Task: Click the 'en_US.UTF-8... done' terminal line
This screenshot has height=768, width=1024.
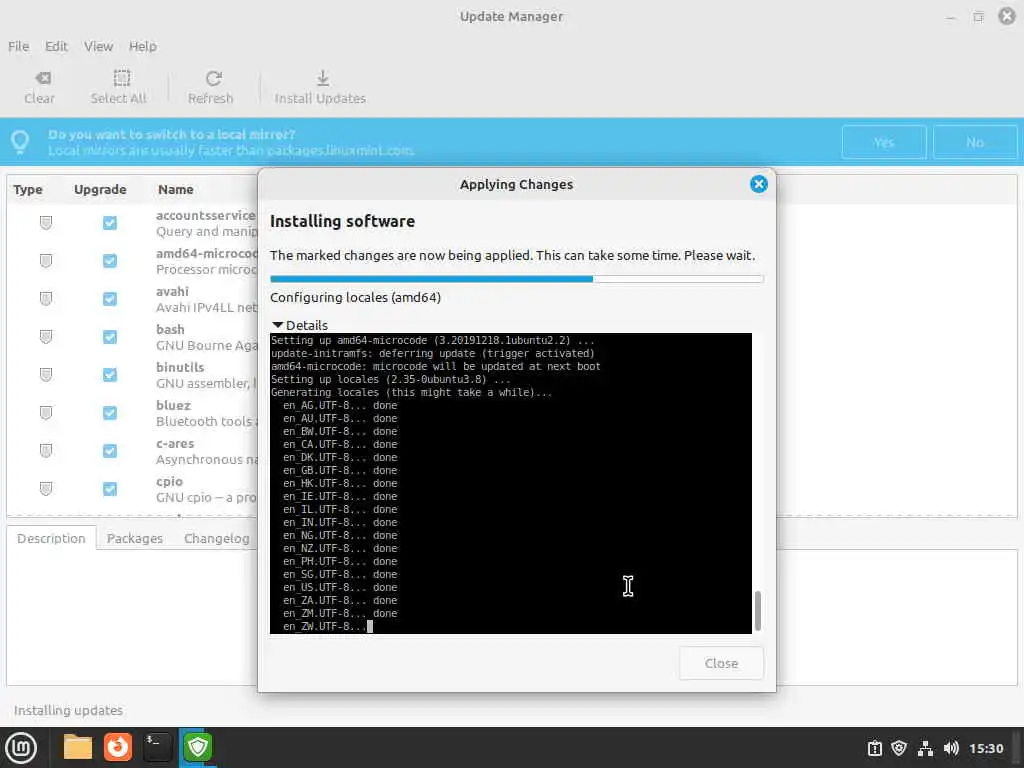Action: (x=340, y=587)
